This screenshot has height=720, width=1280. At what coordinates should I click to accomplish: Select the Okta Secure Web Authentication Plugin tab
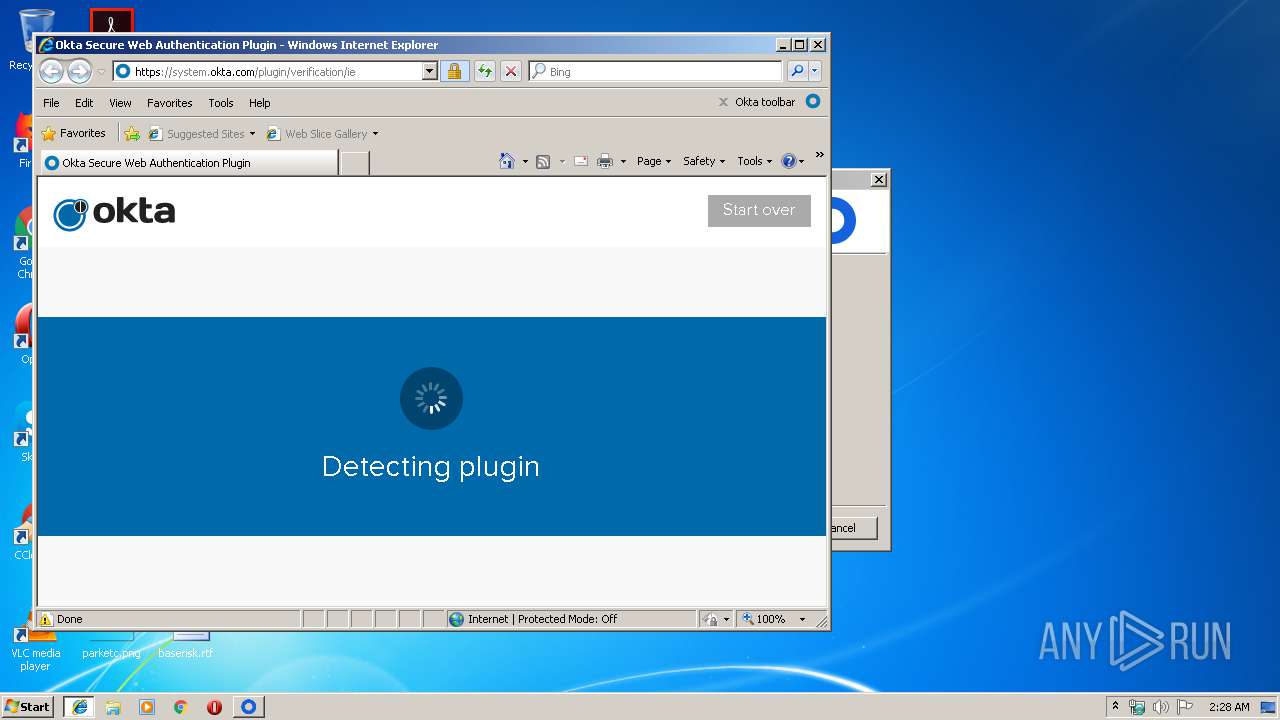point(188,163)
